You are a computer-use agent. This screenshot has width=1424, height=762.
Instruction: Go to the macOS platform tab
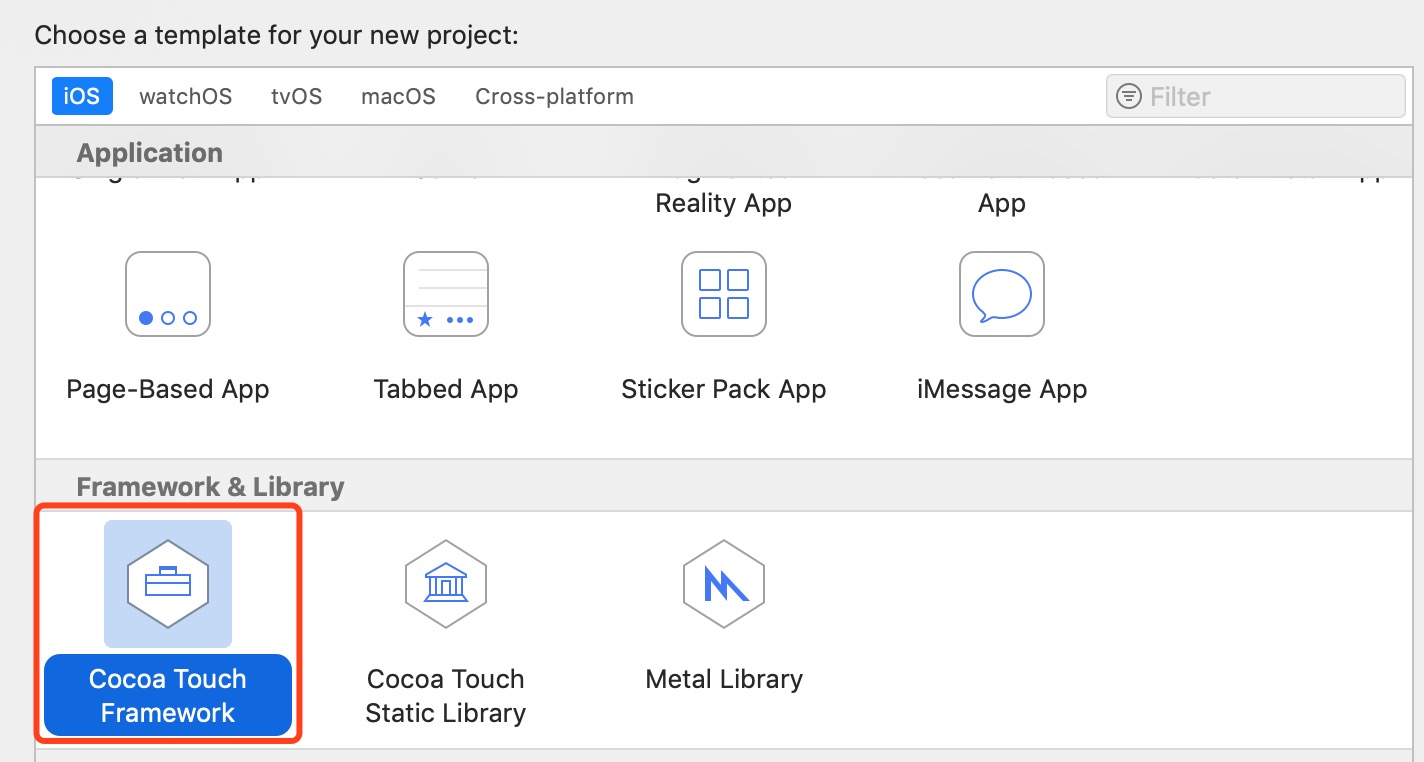(399, 96)
